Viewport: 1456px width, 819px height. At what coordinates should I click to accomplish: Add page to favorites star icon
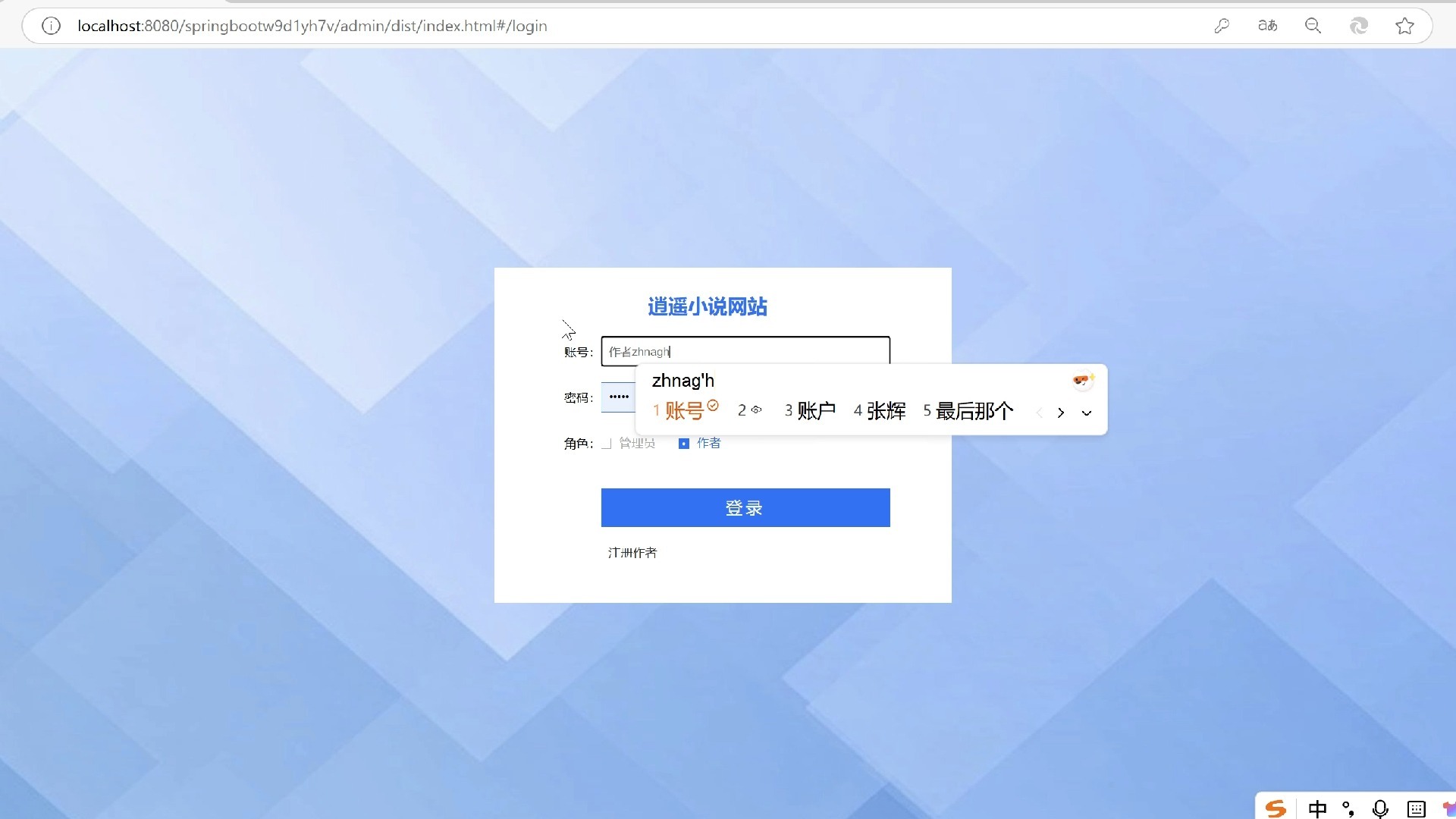(1404, 26)
